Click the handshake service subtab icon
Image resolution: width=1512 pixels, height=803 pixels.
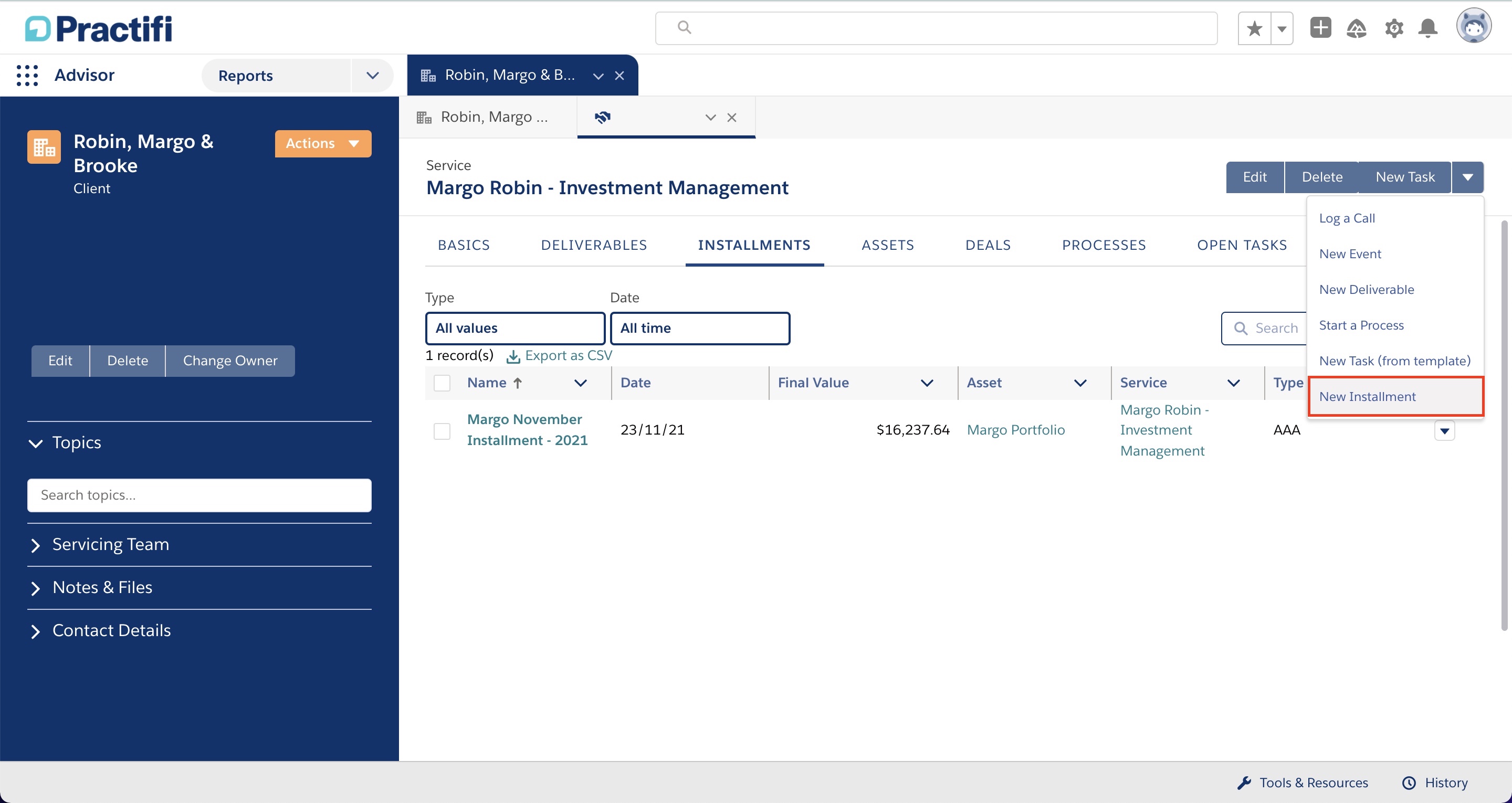pos(602,117)
